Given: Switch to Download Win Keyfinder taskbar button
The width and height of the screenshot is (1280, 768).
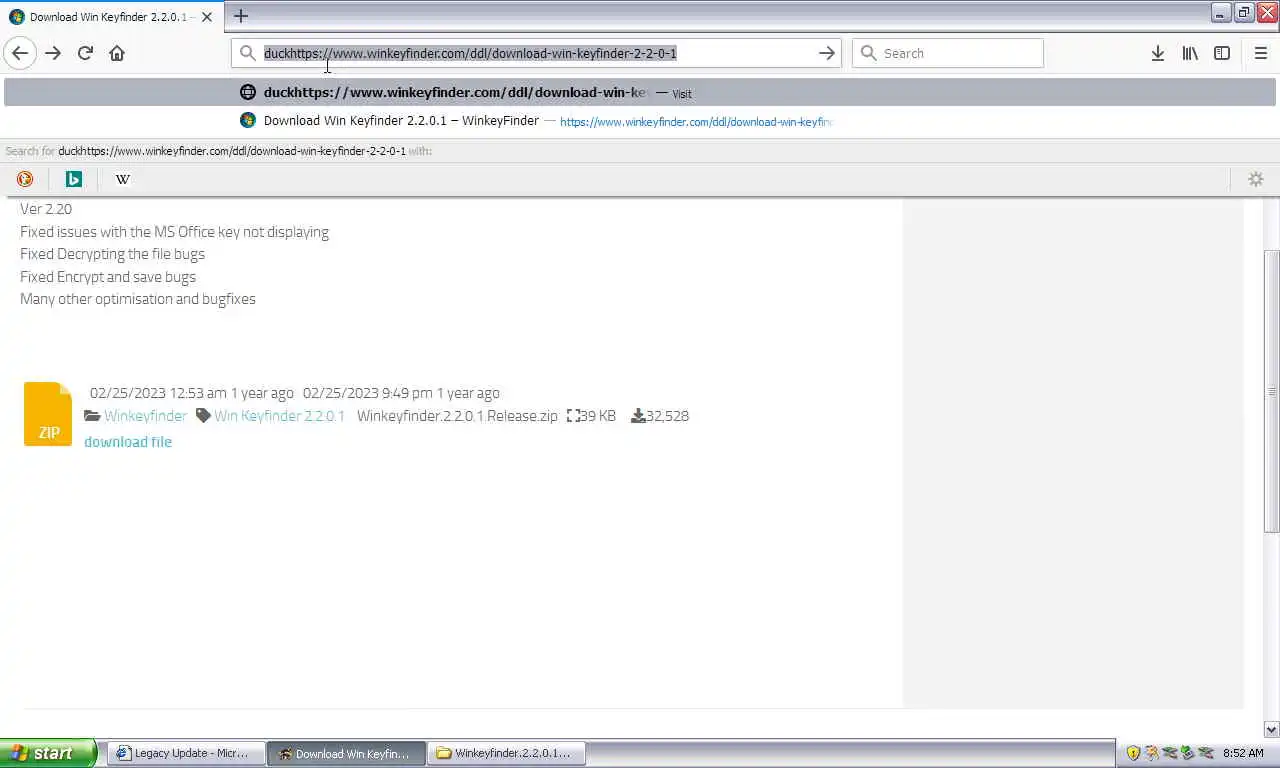Looking at the screenshot, I should pyautogui.click(x=347, y=753).
